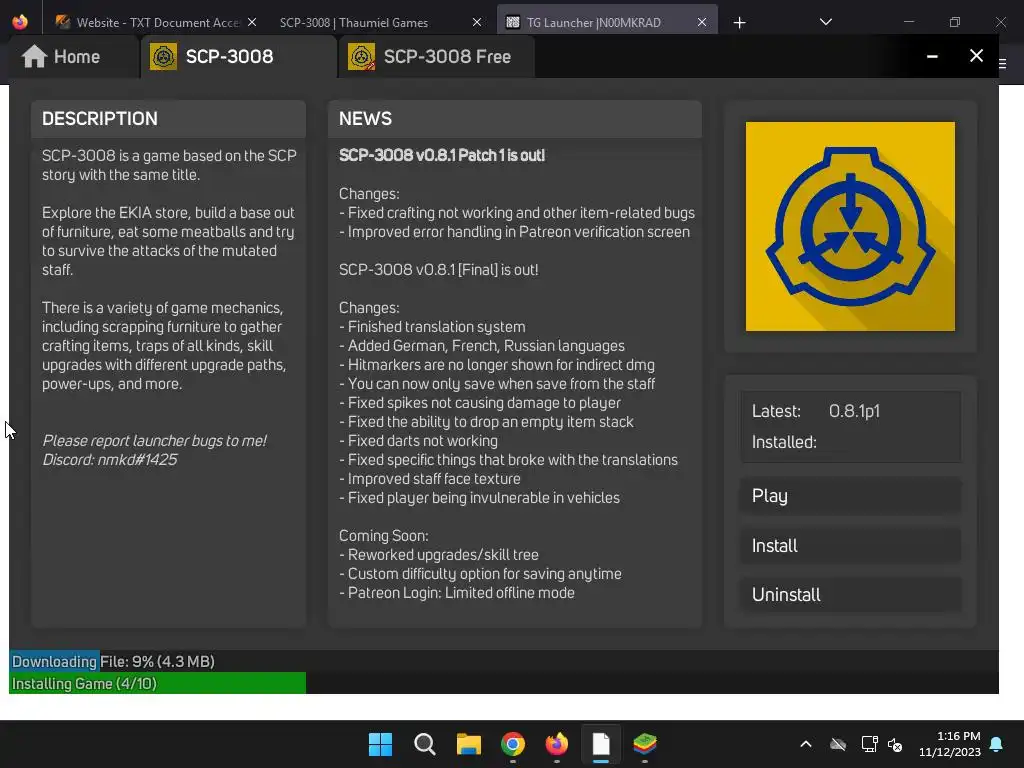The height and width of the screenshot is (768, 1024).
Task: Open BlueStacks from taskbar
Action: tap(645, 744)
